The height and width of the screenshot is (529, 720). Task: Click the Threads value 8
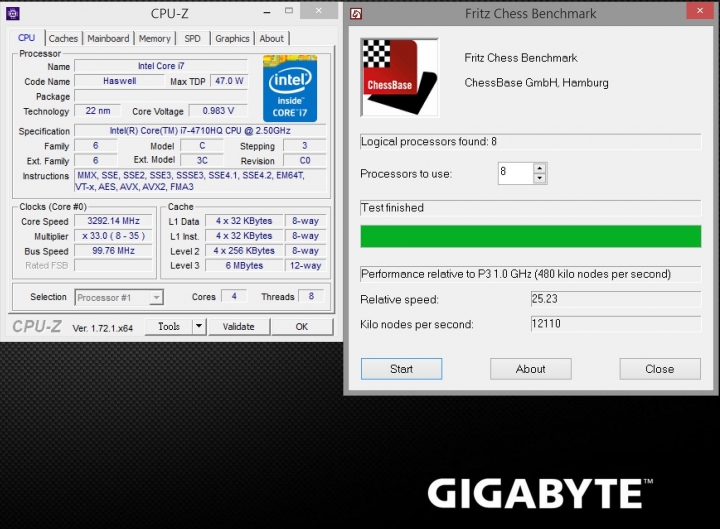(x=311, y=296)
